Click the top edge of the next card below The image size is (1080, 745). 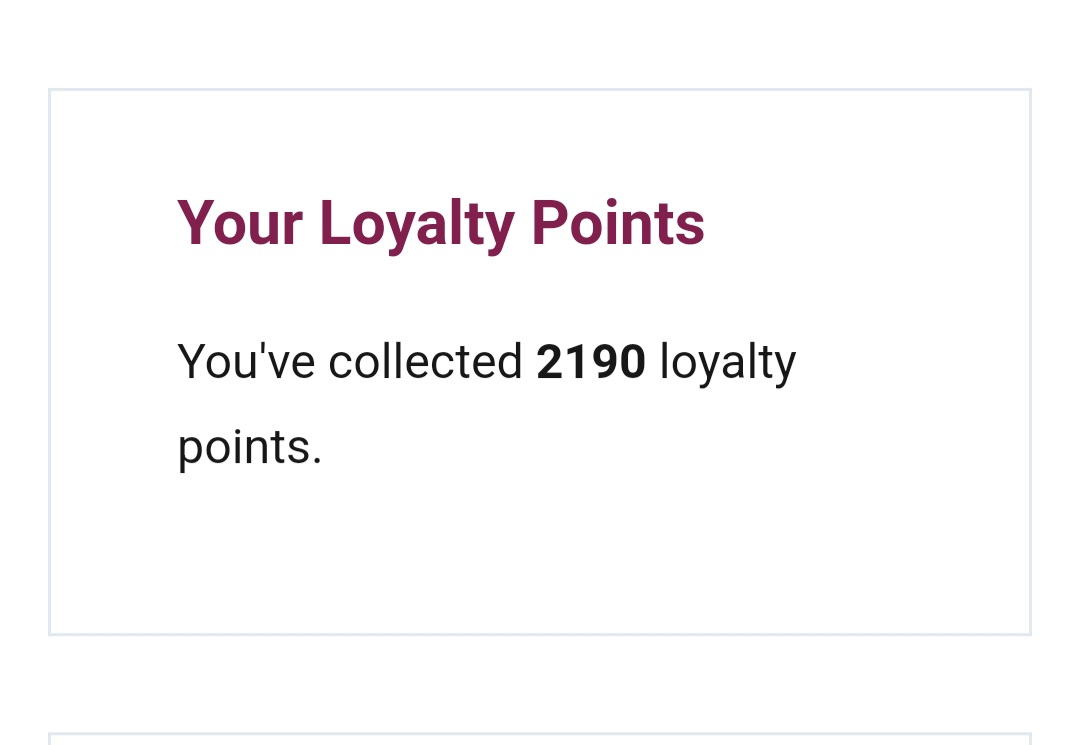[x=540, y=735]
